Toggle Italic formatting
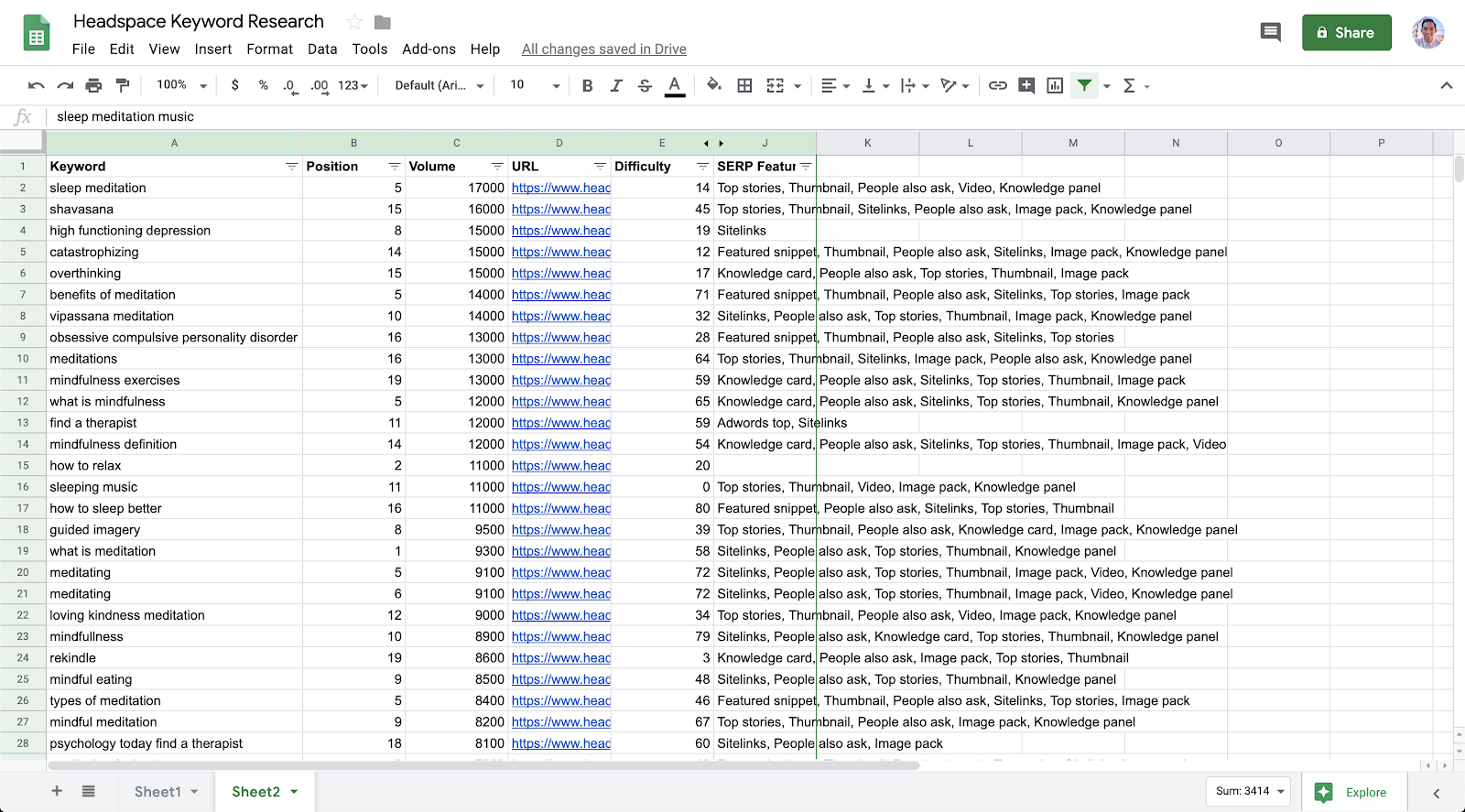Image resolution: width=1465 pixels, height=812 pixels. click(616, 85)
